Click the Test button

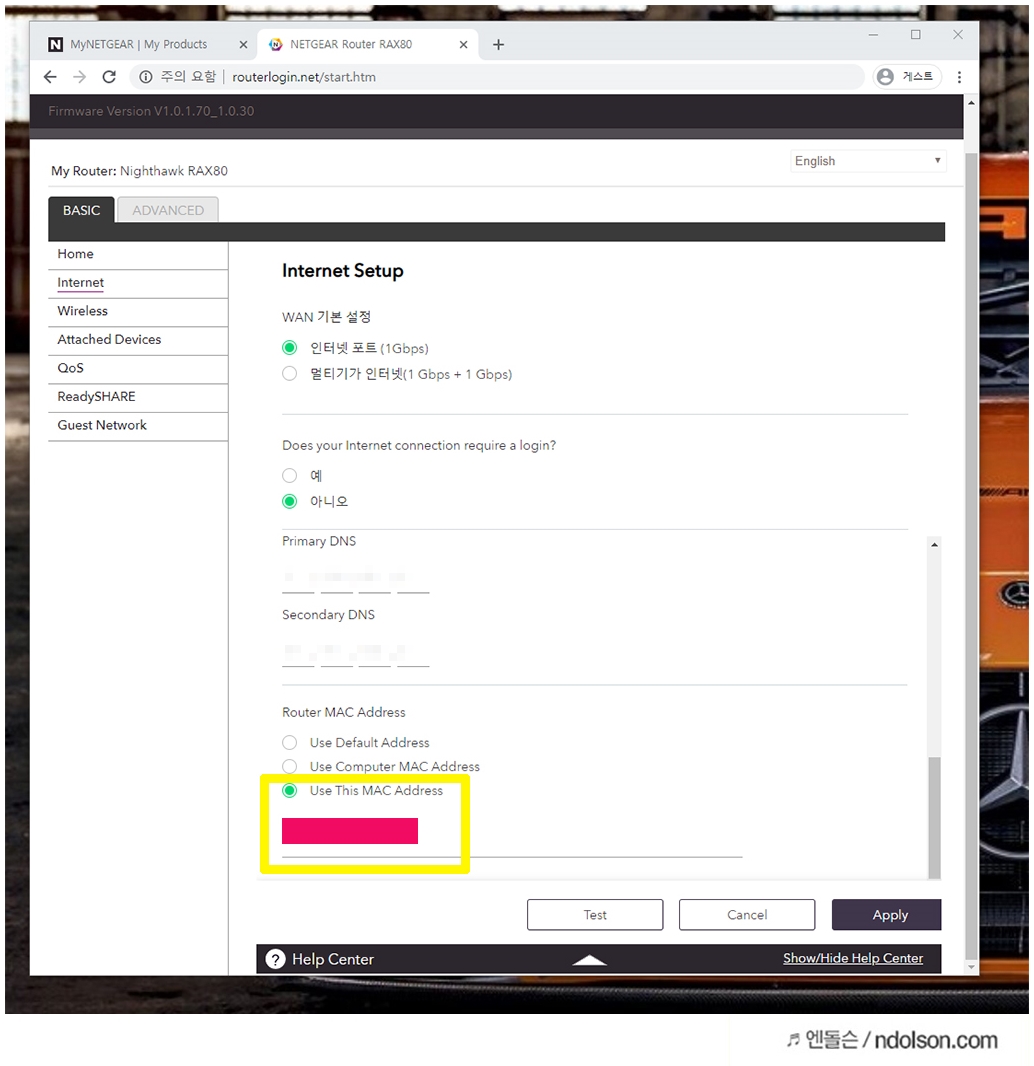(595, 915)
